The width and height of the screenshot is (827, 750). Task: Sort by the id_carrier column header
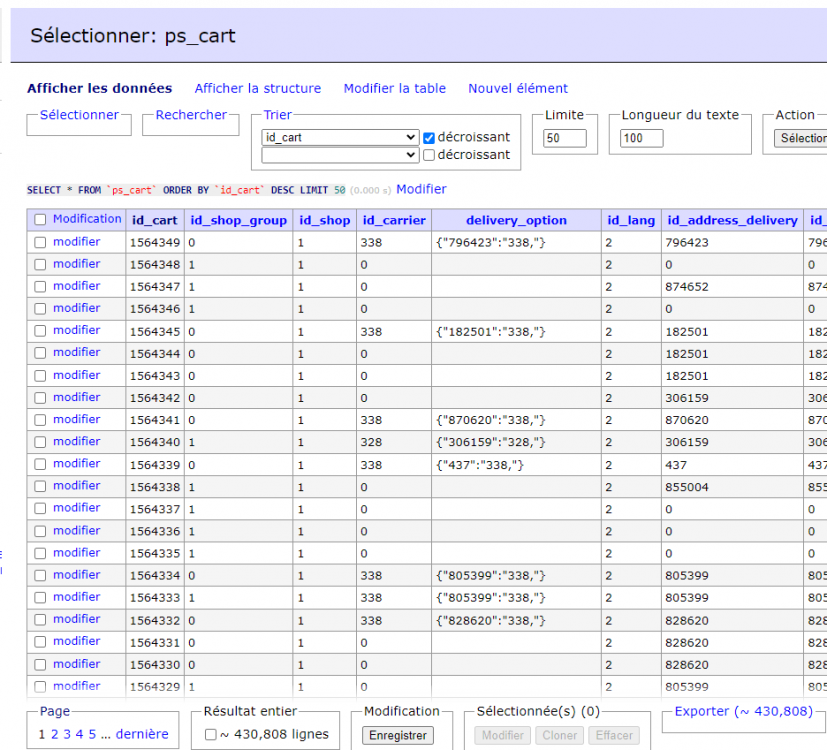click(393, 220)
